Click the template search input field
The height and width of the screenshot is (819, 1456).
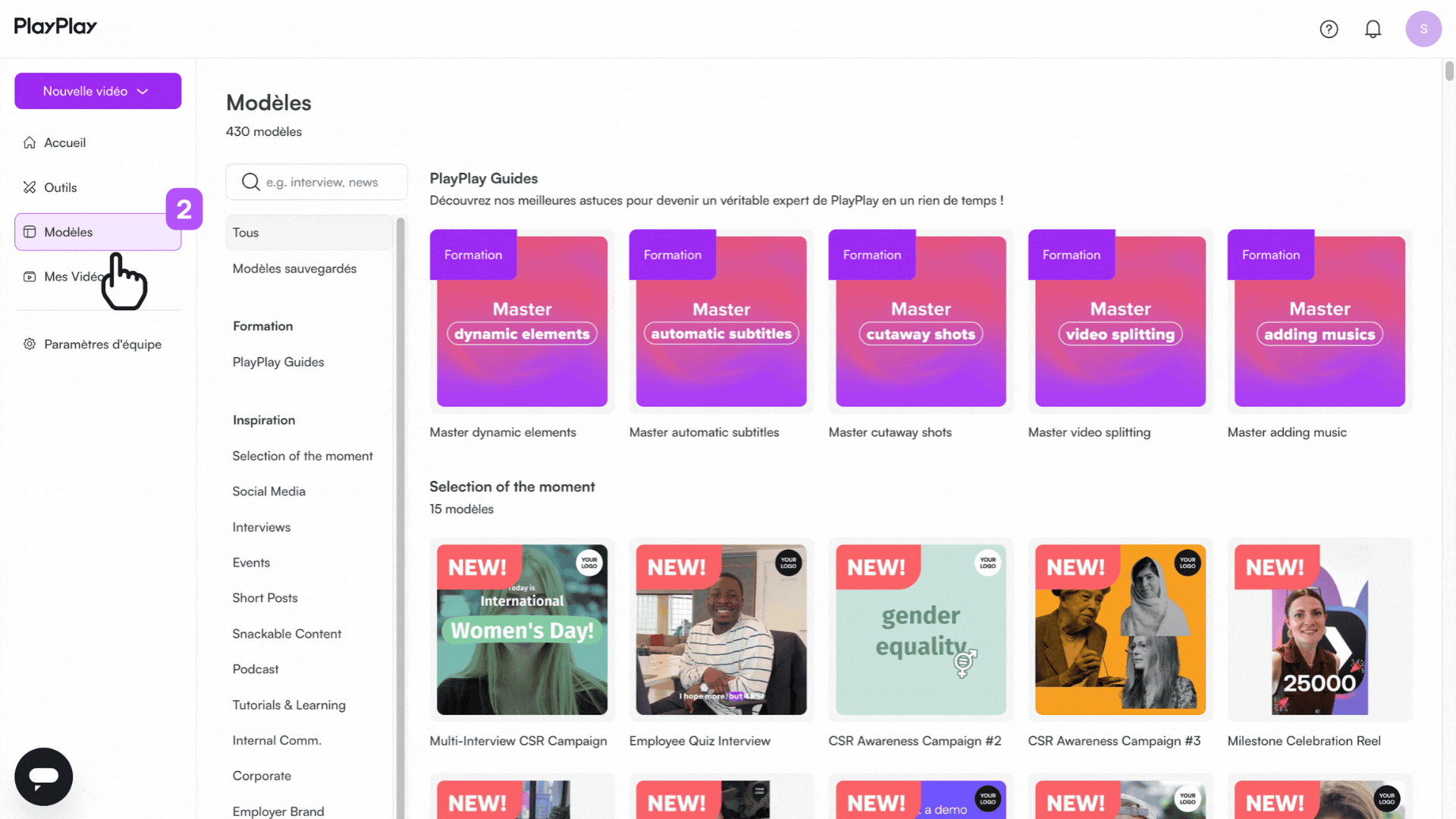[330, 182]
